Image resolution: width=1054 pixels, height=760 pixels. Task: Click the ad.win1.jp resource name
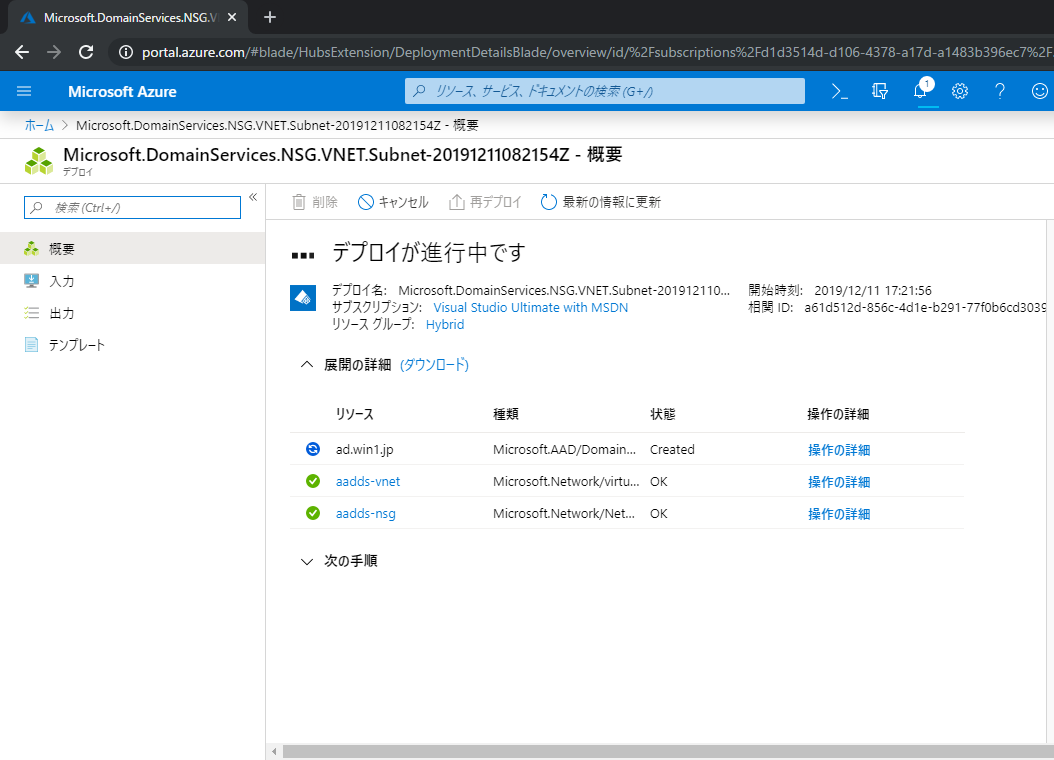tap(364, 449)
